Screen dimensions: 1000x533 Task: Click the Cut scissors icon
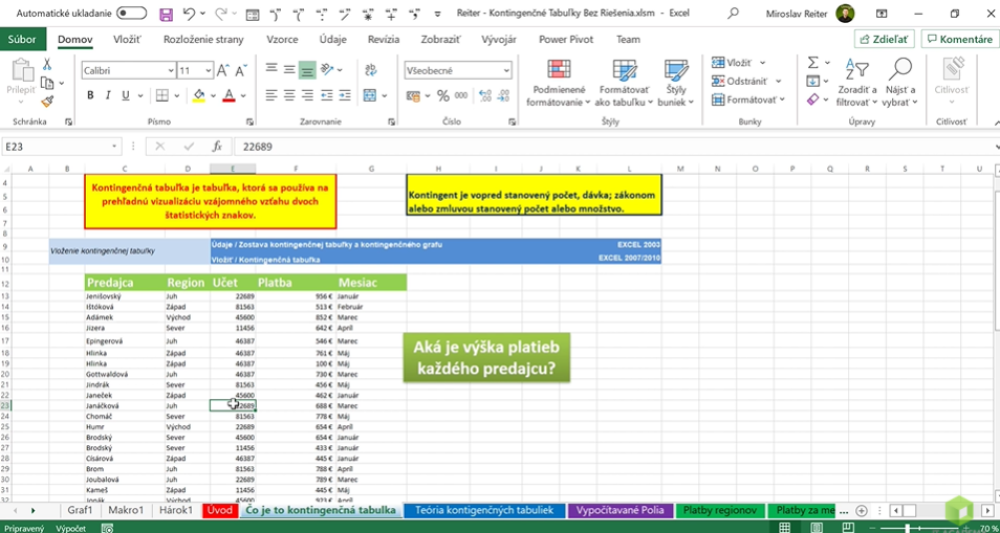(x=47, y=64)
